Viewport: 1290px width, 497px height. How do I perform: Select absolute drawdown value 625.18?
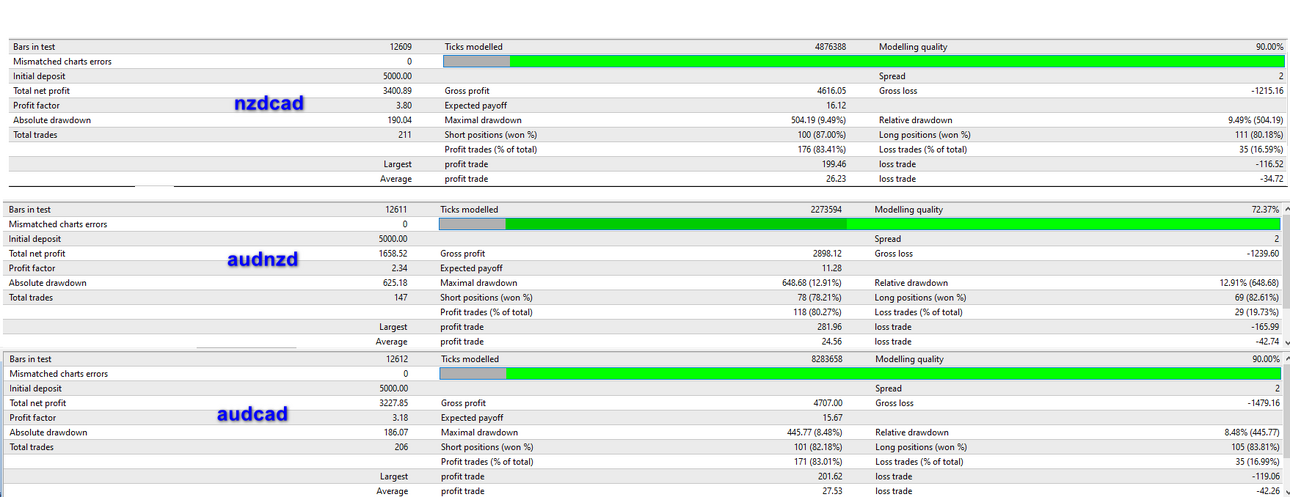pyautogui.click(x=395, y=283)
